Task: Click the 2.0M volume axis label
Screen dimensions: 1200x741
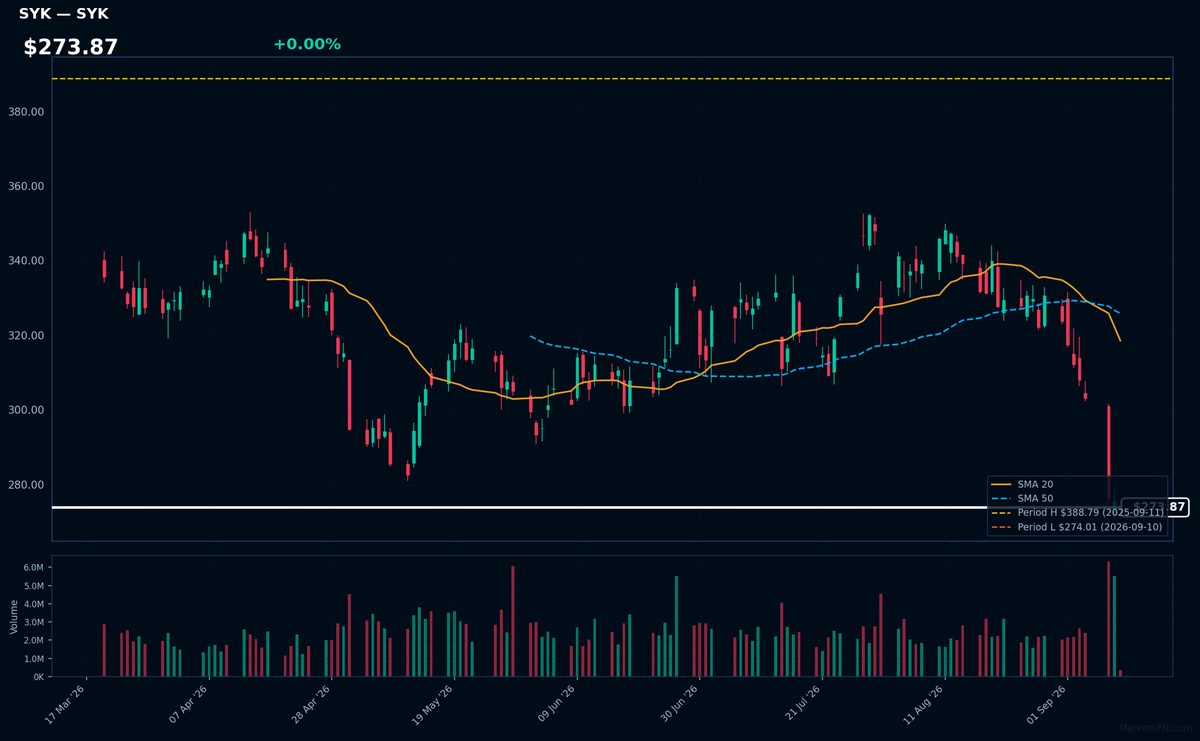Action: 35,641
